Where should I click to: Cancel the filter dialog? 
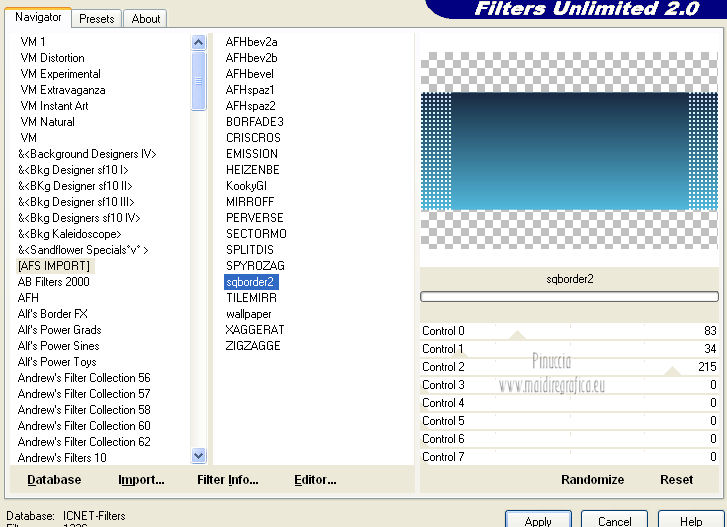pyautogui.click(x=614, y=520)
